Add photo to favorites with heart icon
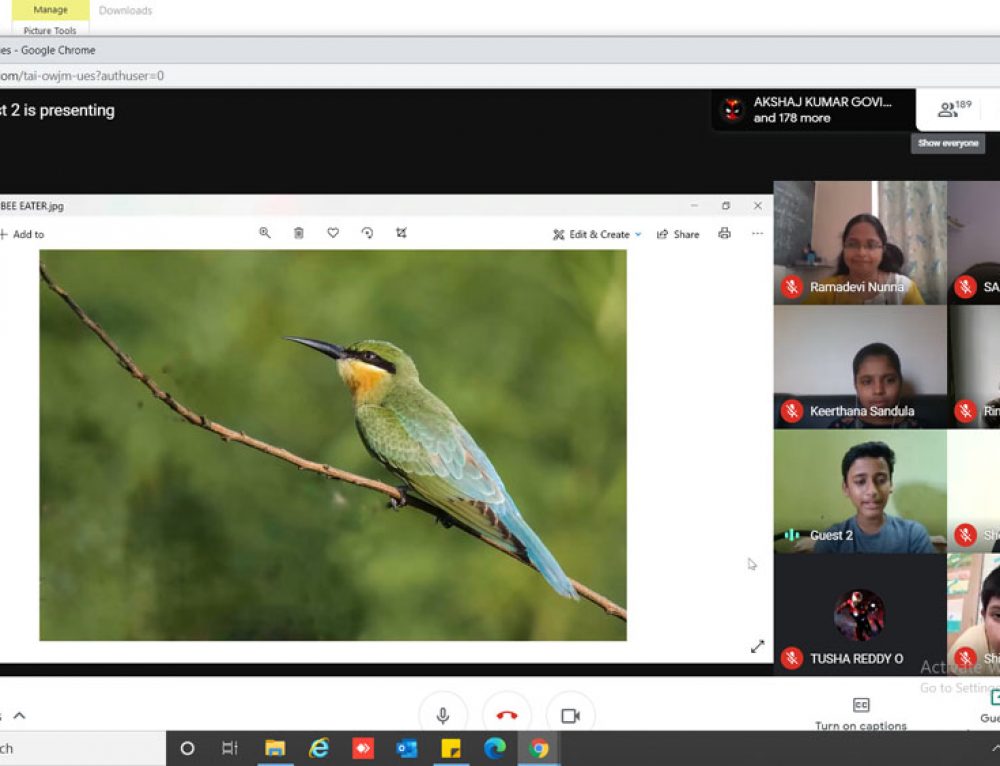 [x=333, y=233]
